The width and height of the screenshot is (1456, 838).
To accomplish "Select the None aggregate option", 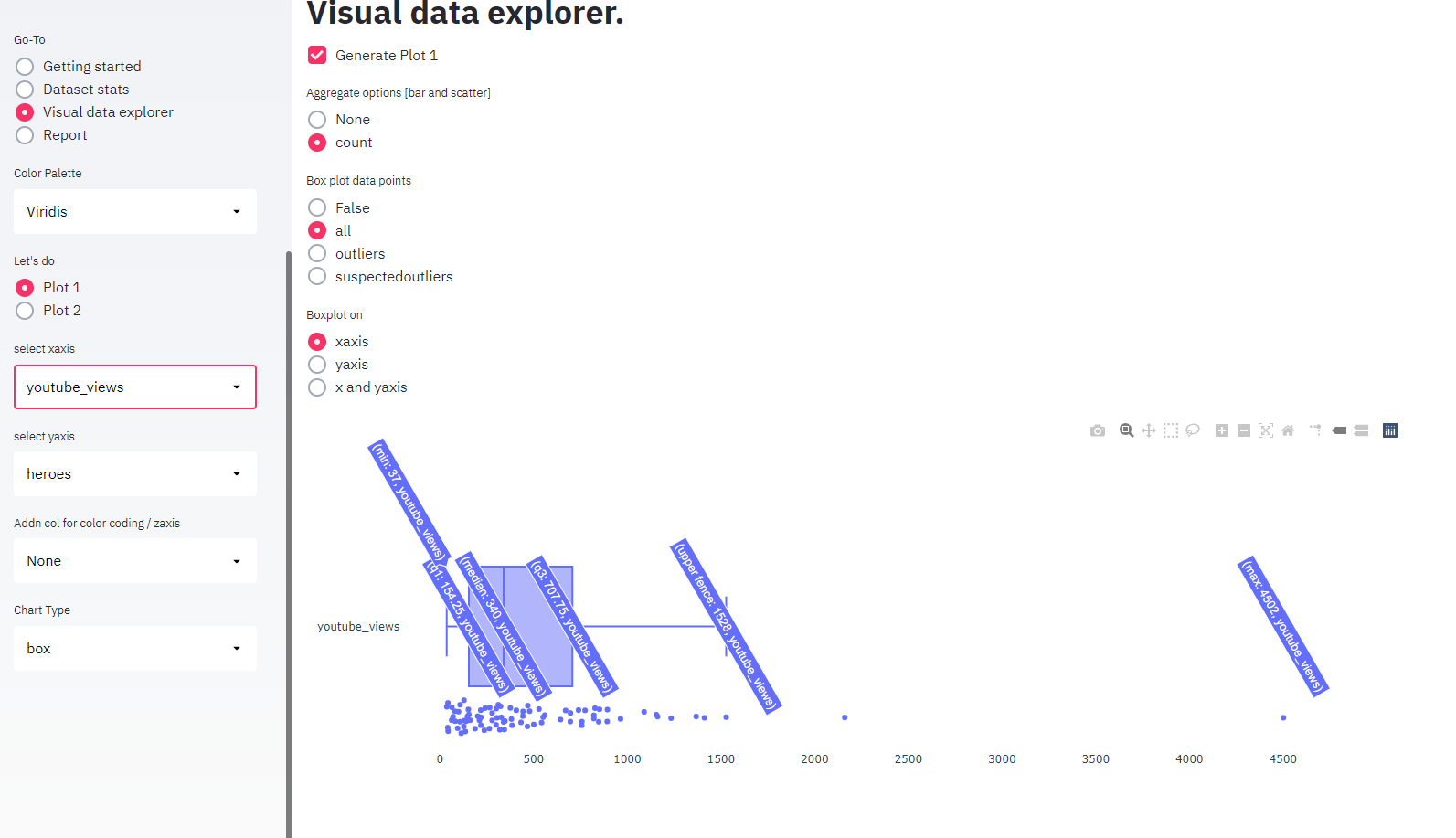I will click(x=317, y=120).
